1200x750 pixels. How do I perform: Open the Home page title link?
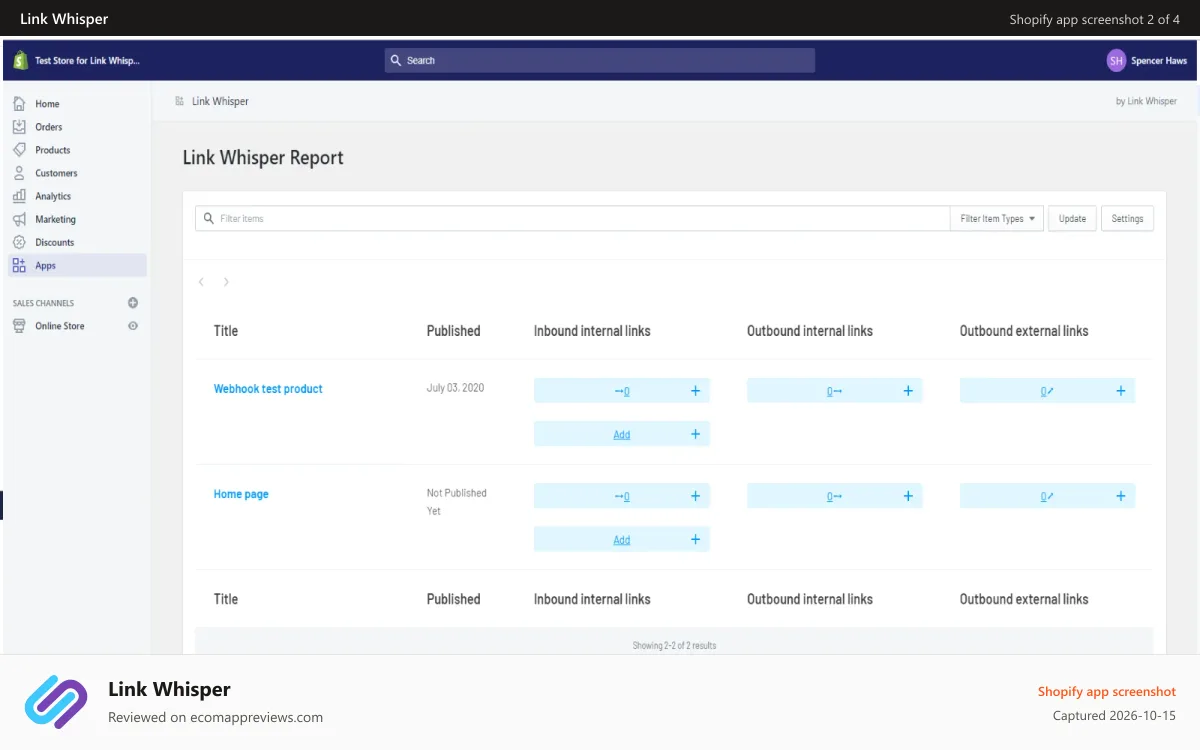coord(241,494)
